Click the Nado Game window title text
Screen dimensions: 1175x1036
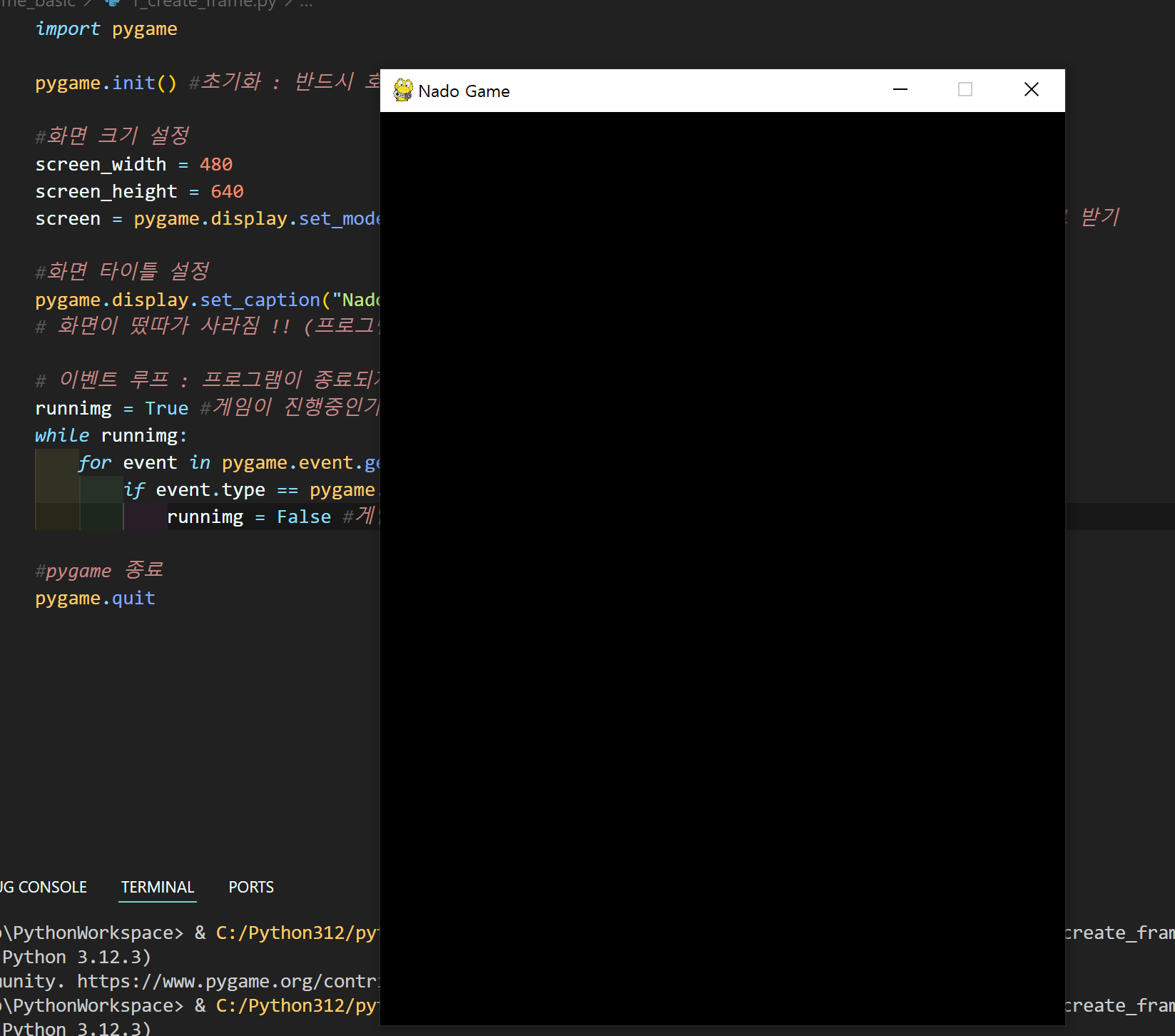pos(464,91)
